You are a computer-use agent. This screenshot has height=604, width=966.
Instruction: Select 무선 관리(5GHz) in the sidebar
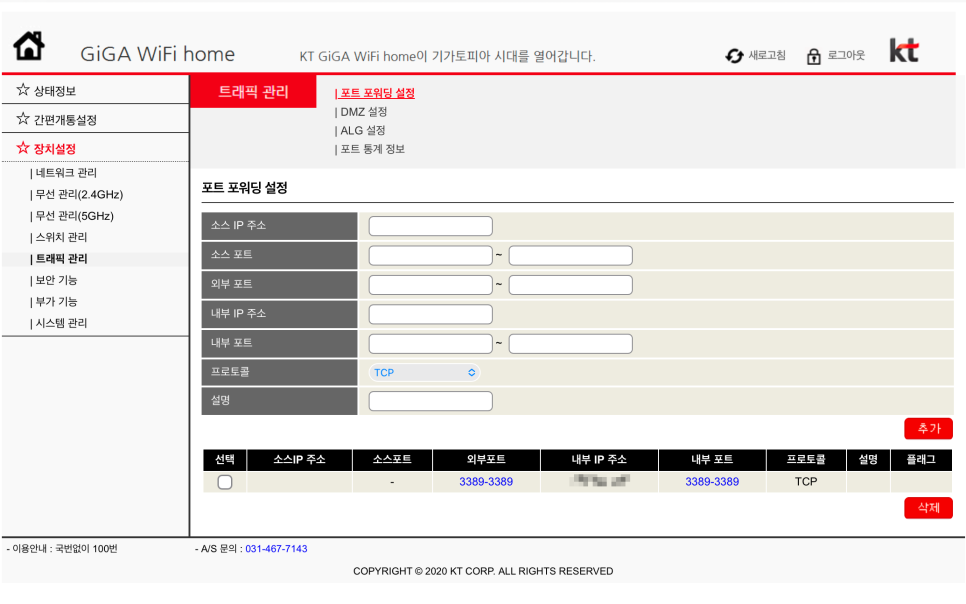(75, 216)
